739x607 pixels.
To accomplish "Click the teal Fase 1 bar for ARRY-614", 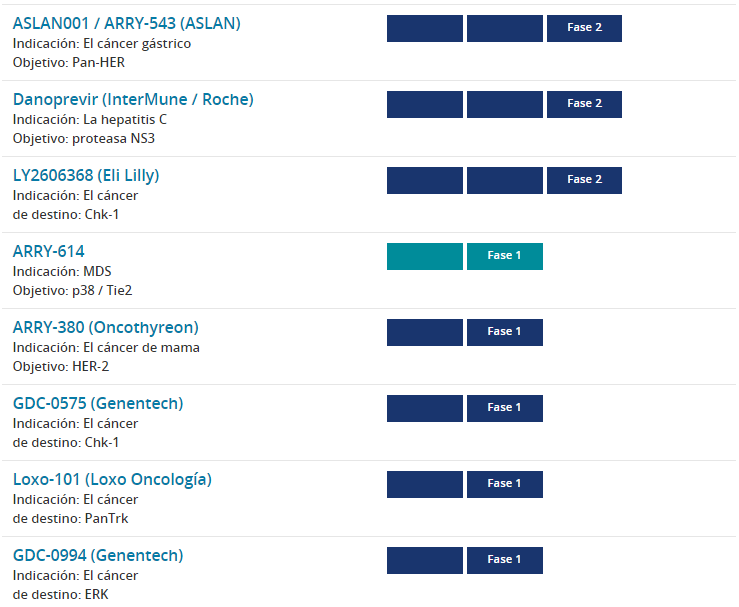I will click(x=505, y=256).
